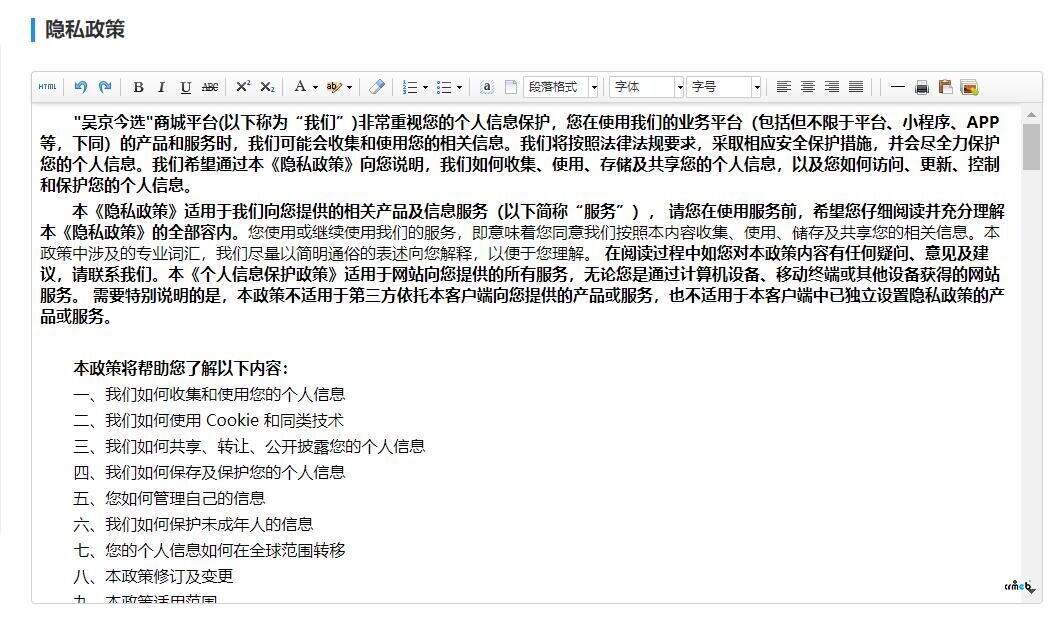Undo the last edit
Image resolution: width=1051 pixels, height=619 pixels.
pyautogui.click(x=80, y=87)
